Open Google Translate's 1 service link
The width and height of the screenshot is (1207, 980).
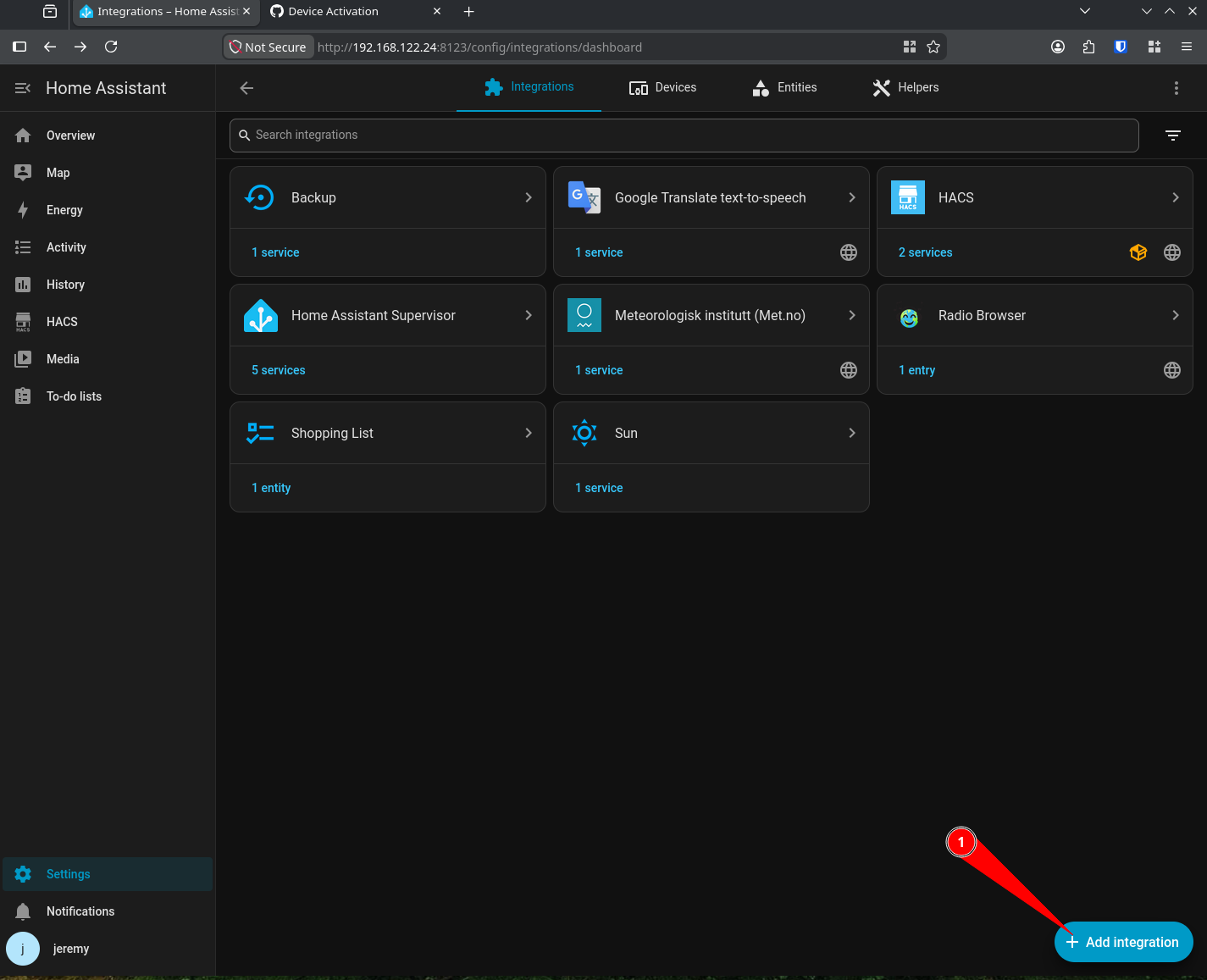(599, 252)
